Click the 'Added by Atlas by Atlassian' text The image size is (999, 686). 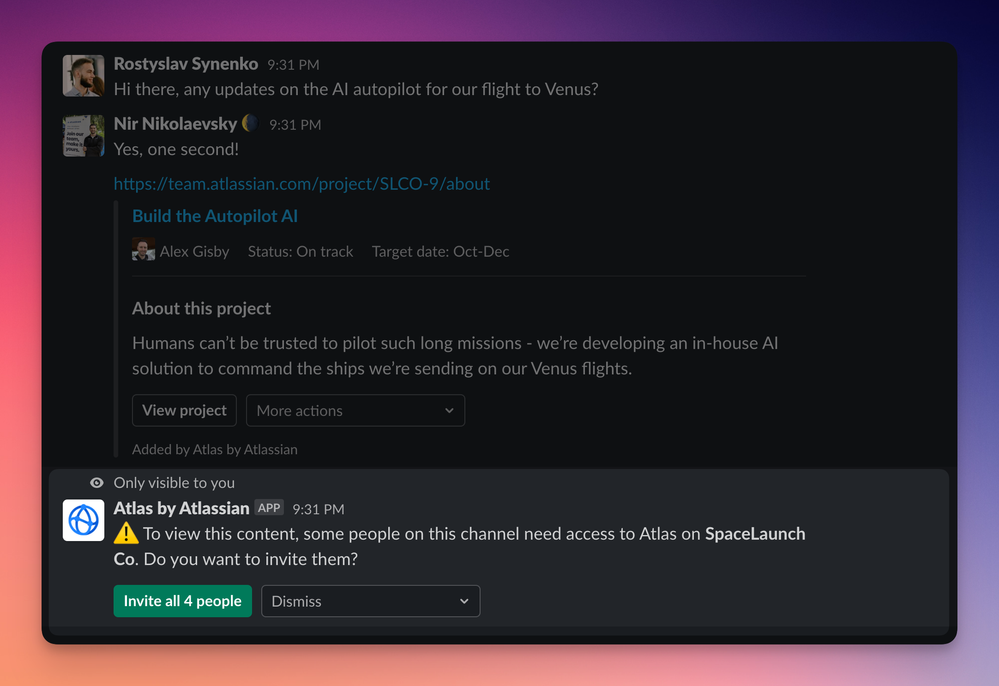tap(214, 449)
